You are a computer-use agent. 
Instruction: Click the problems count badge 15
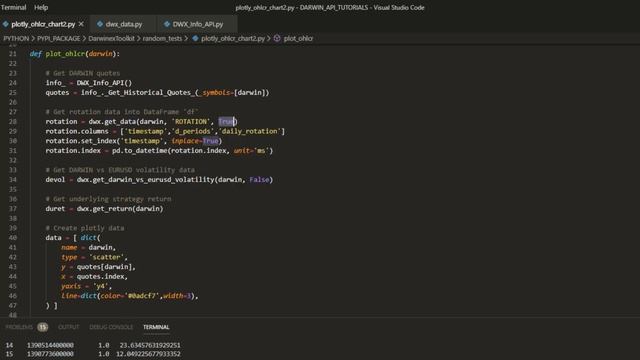[42, 327]
